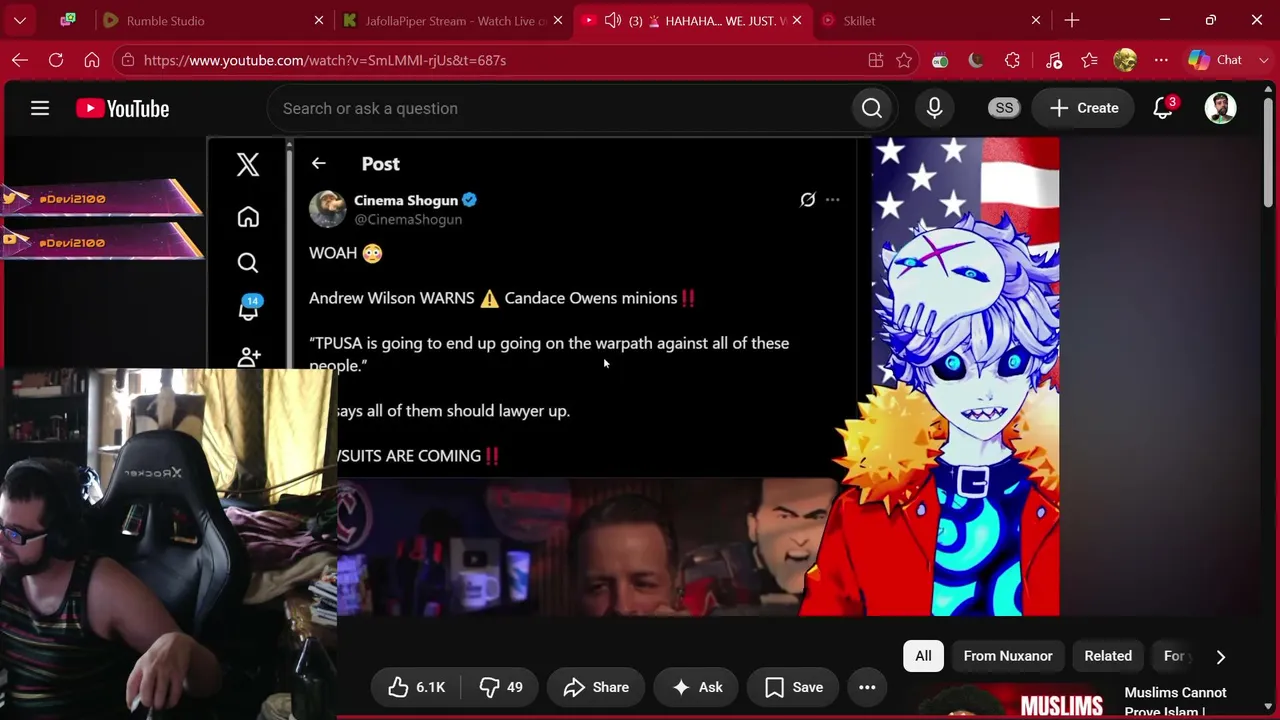Open more video actions ellipsis
This screenshot has height=720, width=1280.
pyautogui.click(x=867, y=687)
